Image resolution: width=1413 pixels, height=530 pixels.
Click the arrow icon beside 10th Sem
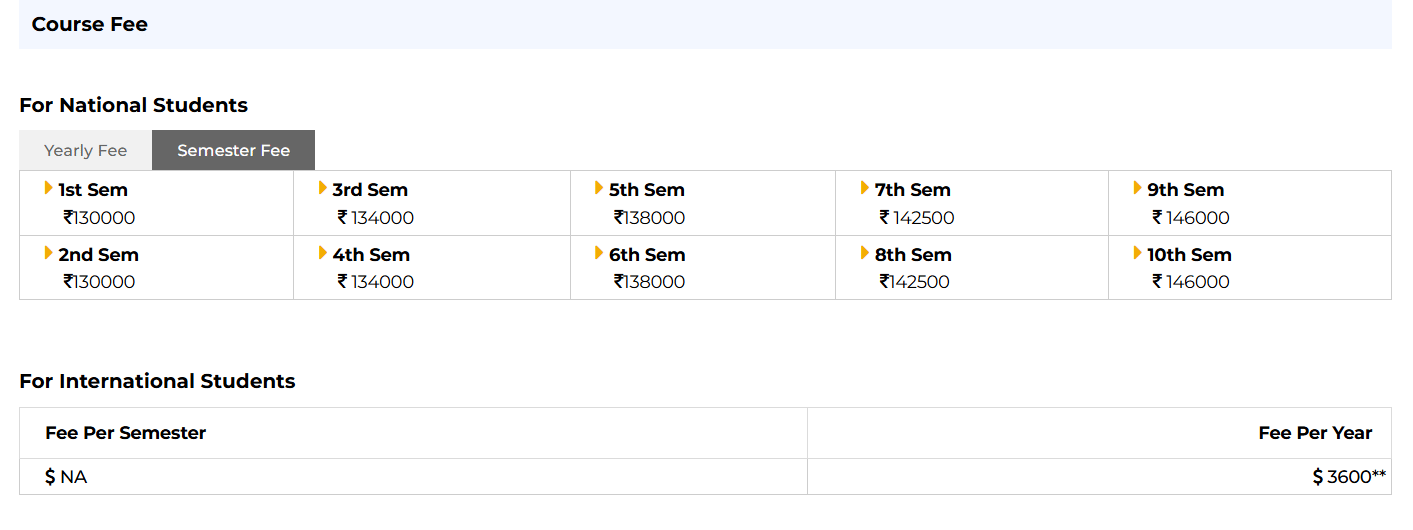[x=1138, y=253]
